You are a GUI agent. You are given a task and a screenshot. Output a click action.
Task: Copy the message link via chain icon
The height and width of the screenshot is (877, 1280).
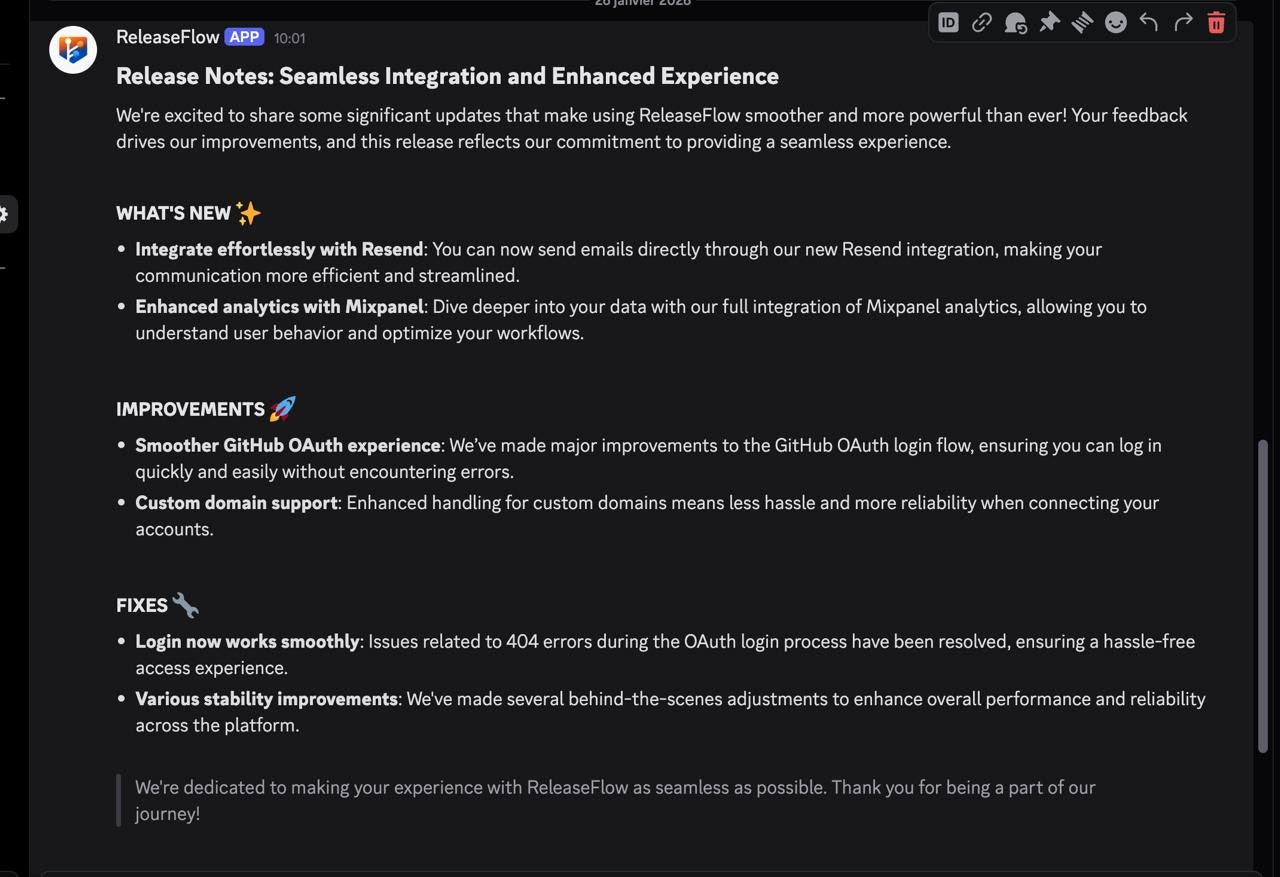coord(981,21)
